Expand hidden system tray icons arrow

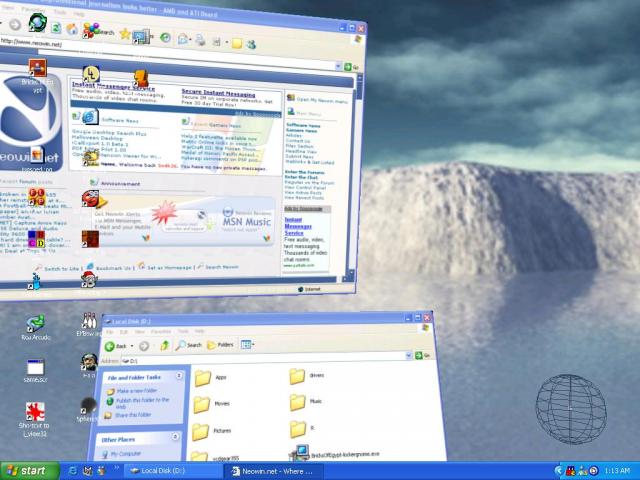558,471
